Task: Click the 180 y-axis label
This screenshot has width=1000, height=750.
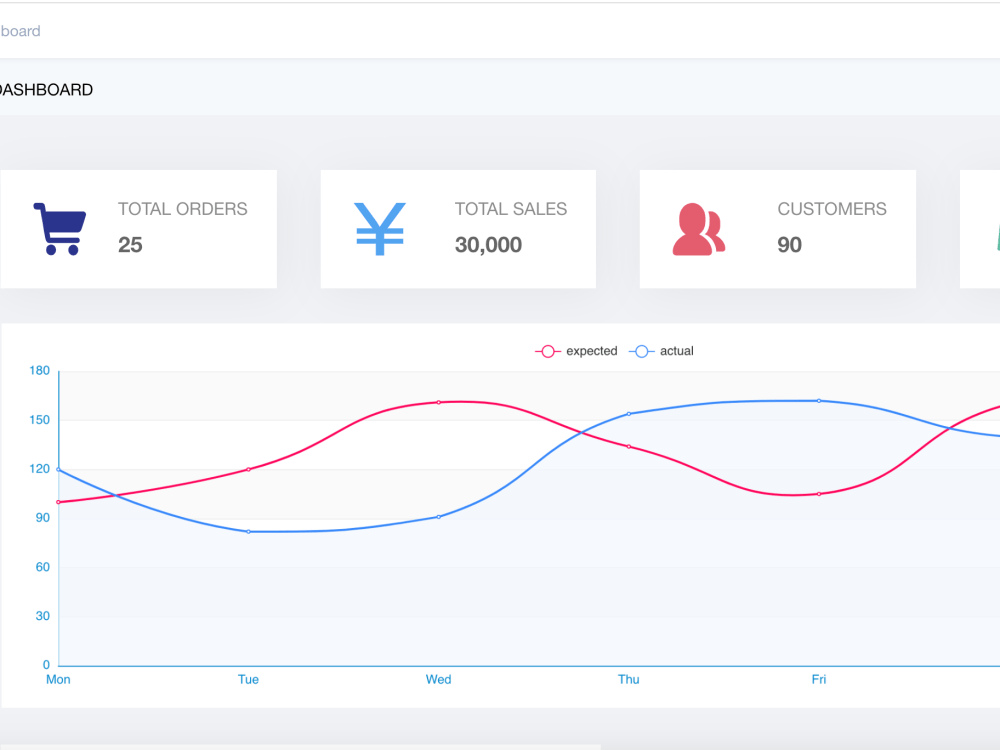Action: point(40,371)
